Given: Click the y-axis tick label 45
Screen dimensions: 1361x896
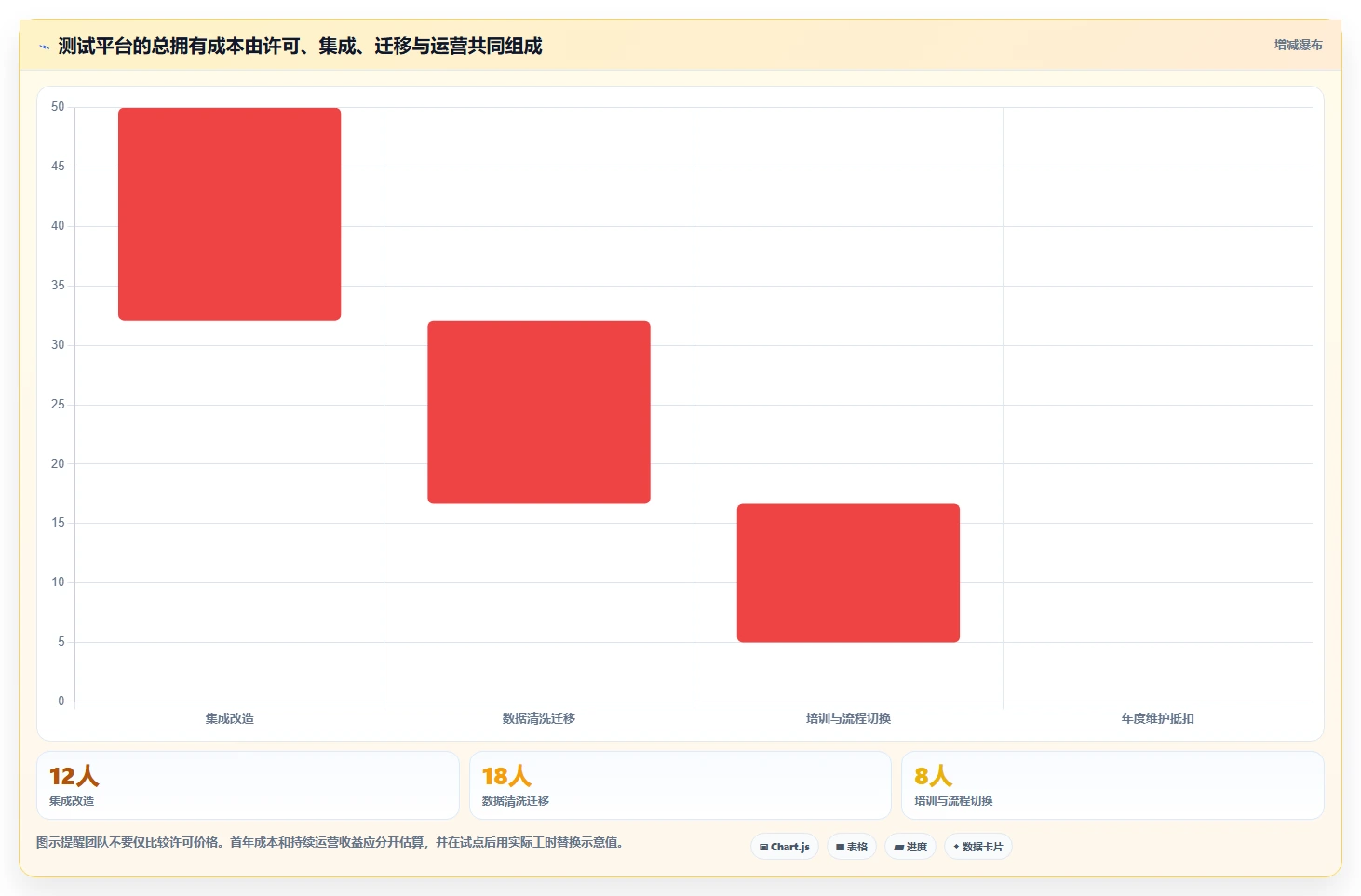Looking at the screenshot, I should click(58, 167).
